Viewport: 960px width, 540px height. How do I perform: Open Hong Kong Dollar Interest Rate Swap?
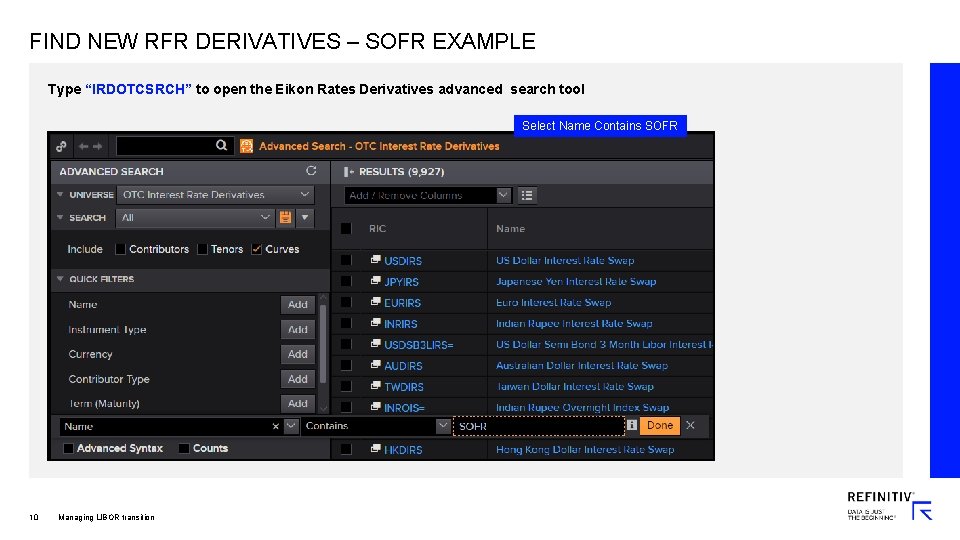tap(585, 449)
